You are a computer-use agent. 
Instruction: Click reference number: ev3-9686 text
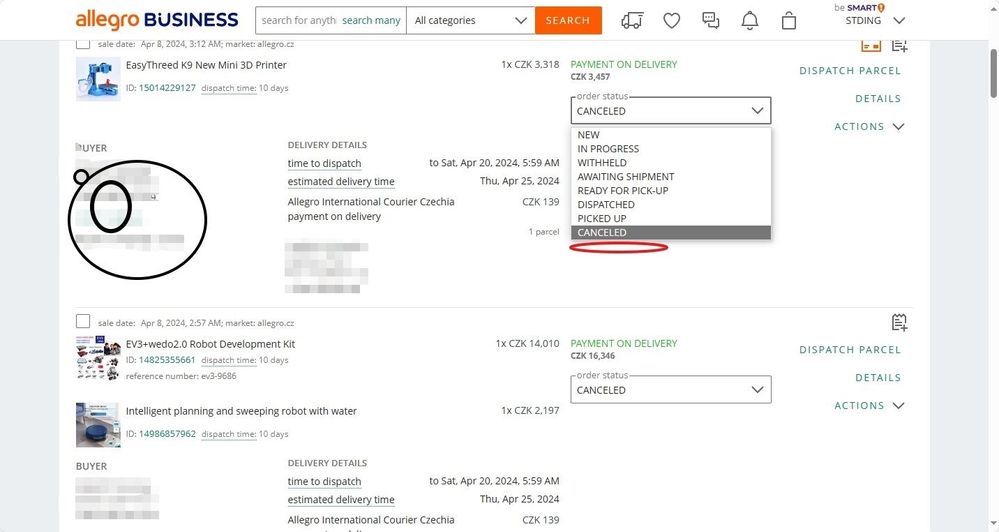(181, 376)
